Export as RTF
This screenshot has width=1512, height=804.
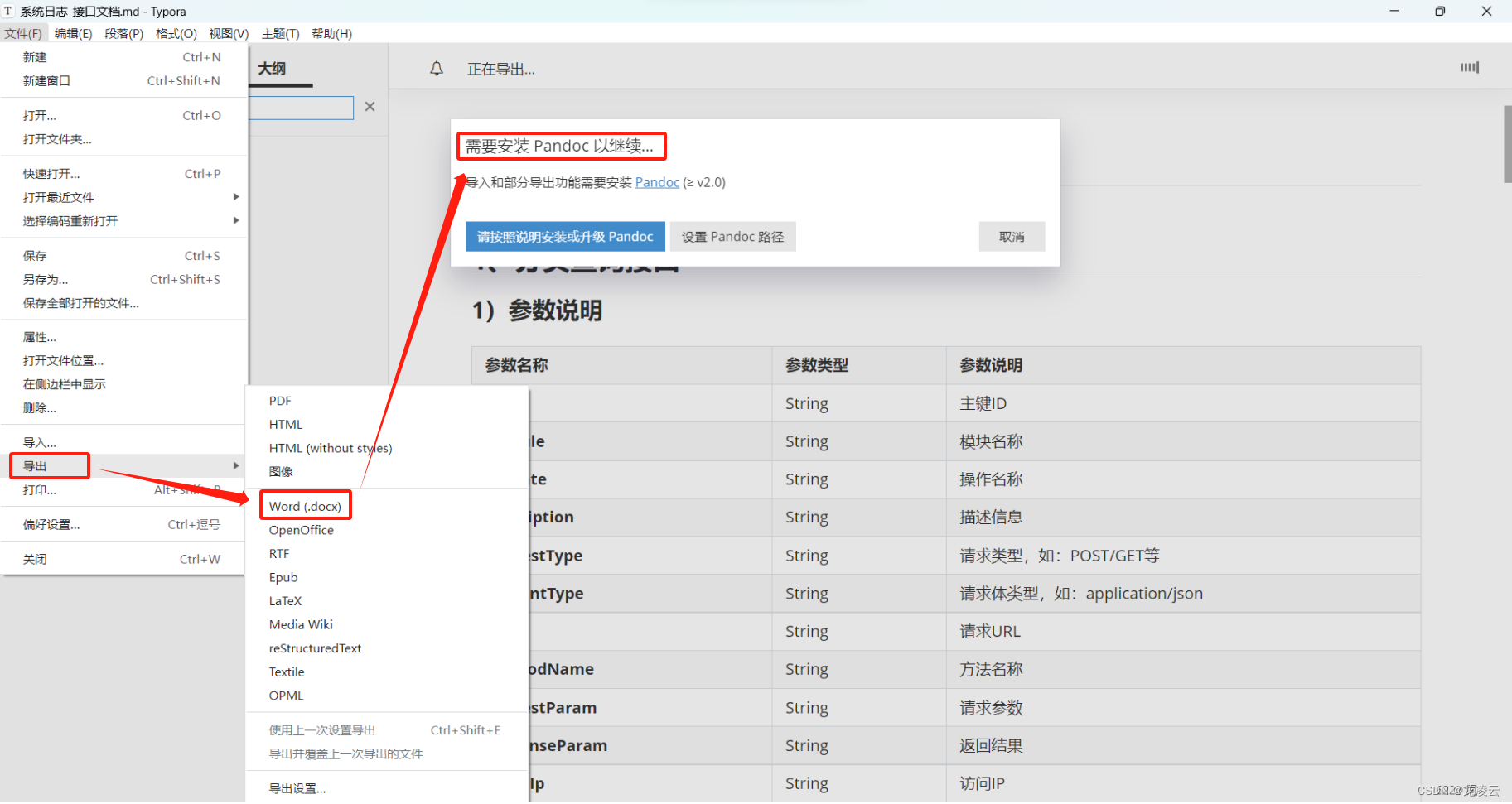[x=388, y=554]
